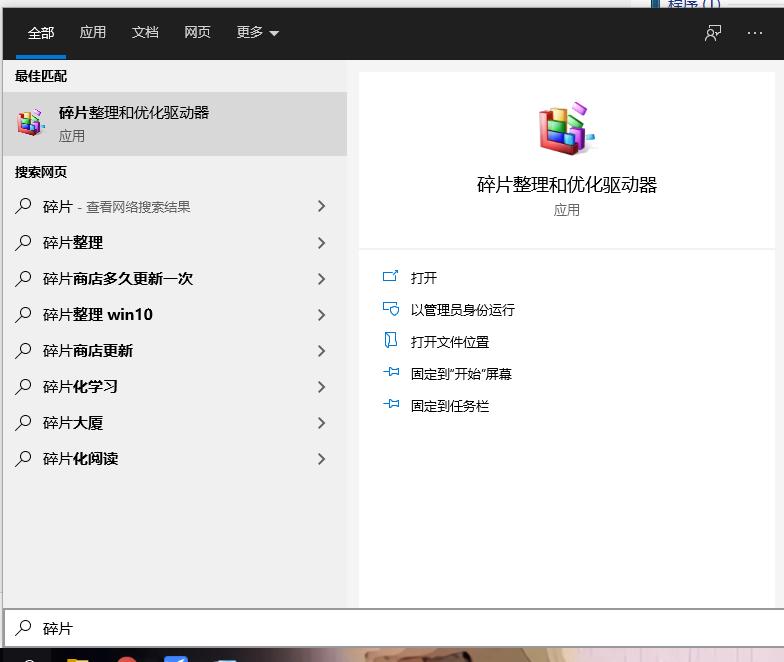This screenshot has height=662, width=784.
Task: Select 碎片 - 查看网络搜索结果 suggestion
Action: 175,206
